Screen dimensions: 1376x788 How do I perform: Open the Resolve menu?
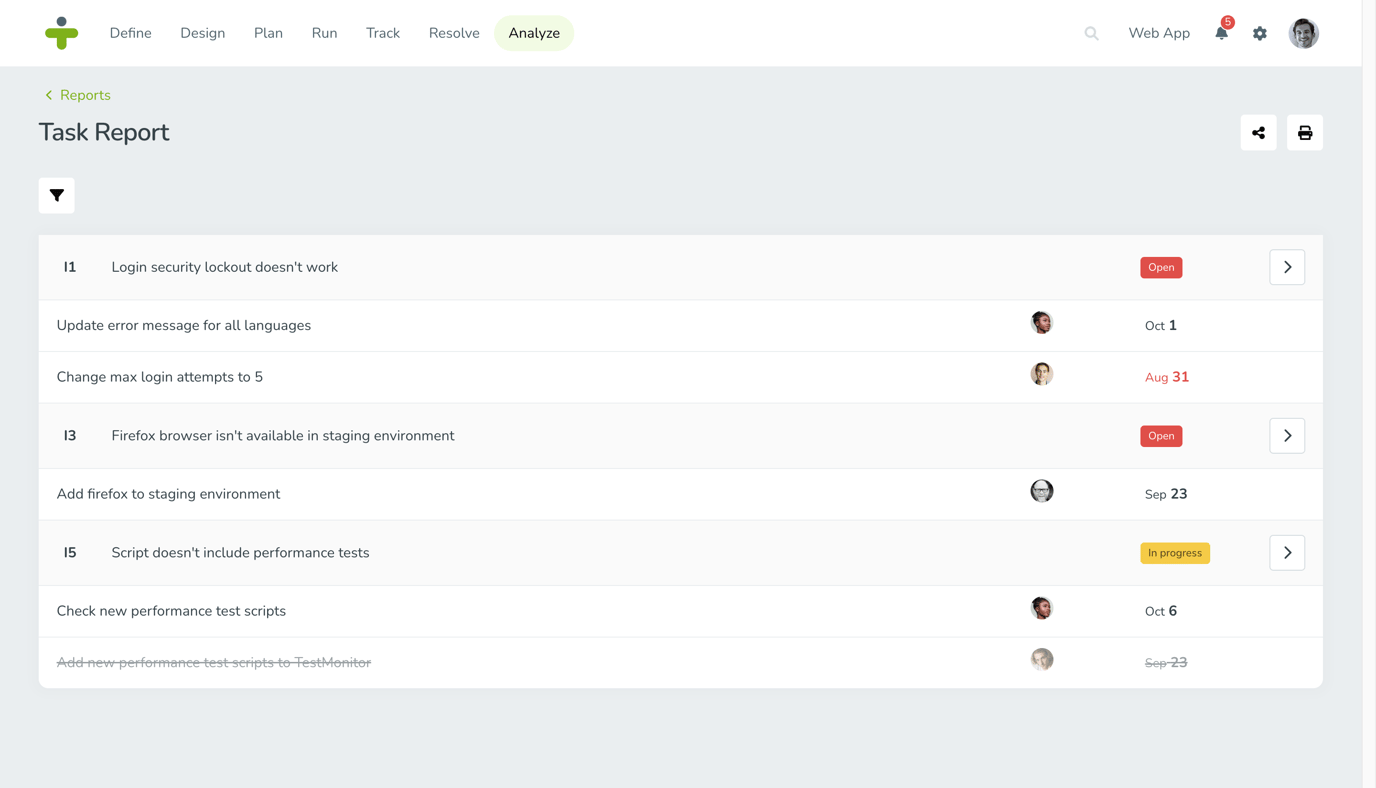coord(454,33)
